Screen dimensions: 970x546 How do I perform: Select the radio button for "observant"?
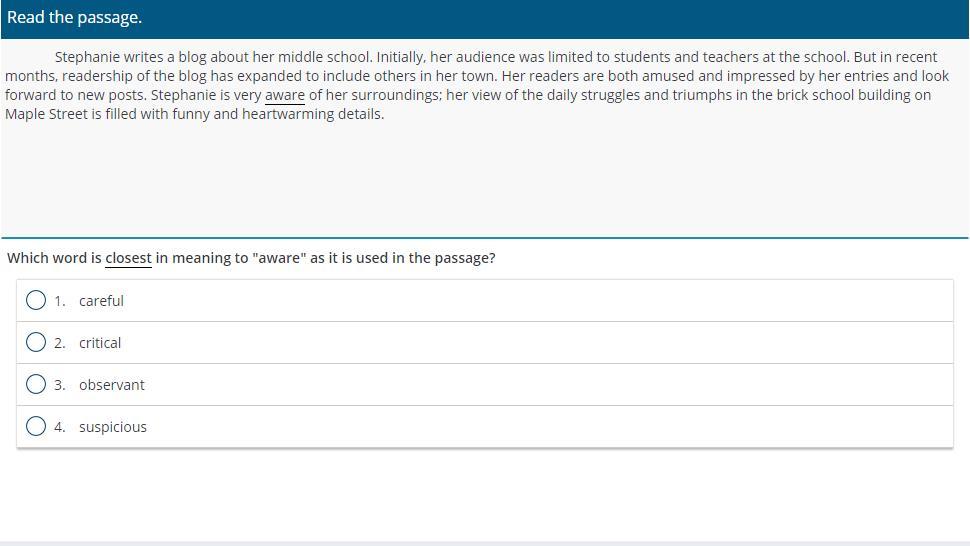[x=36, y=385]
